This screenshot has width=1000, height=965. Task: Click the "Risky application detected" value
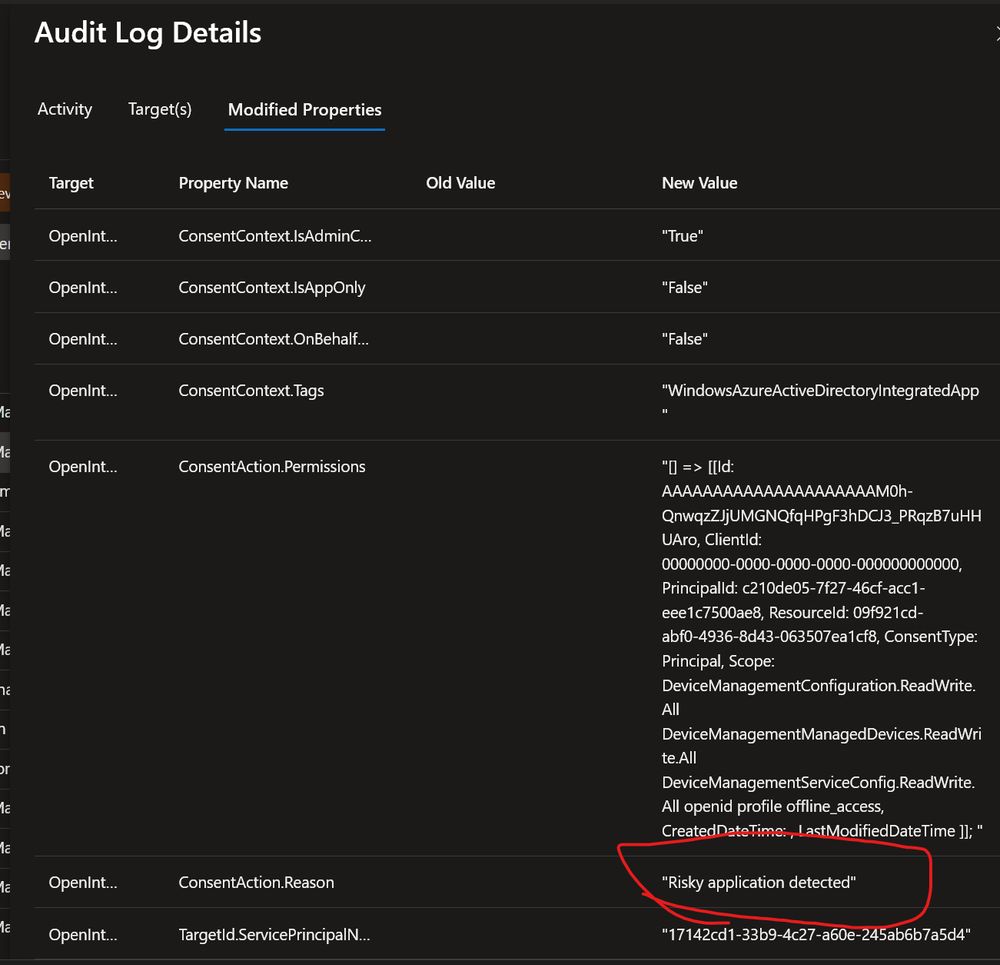coord(758,882)
